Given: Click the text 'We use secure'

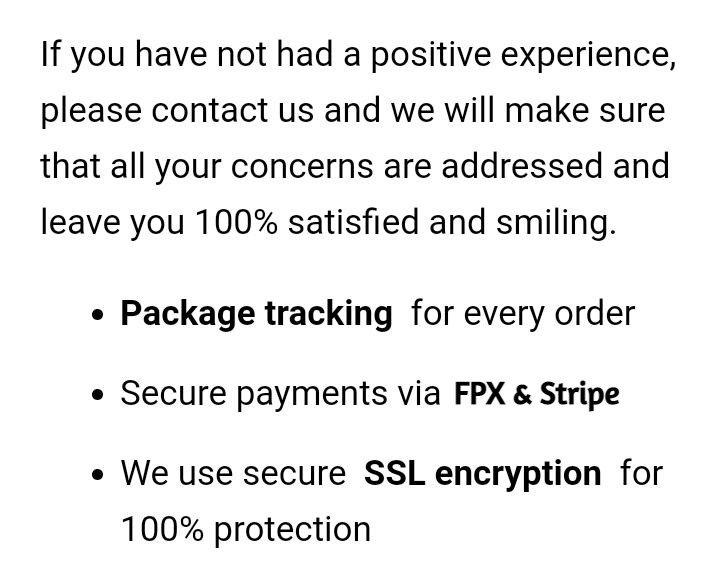Looking at the screenshot, I should [x=233, y=473].
